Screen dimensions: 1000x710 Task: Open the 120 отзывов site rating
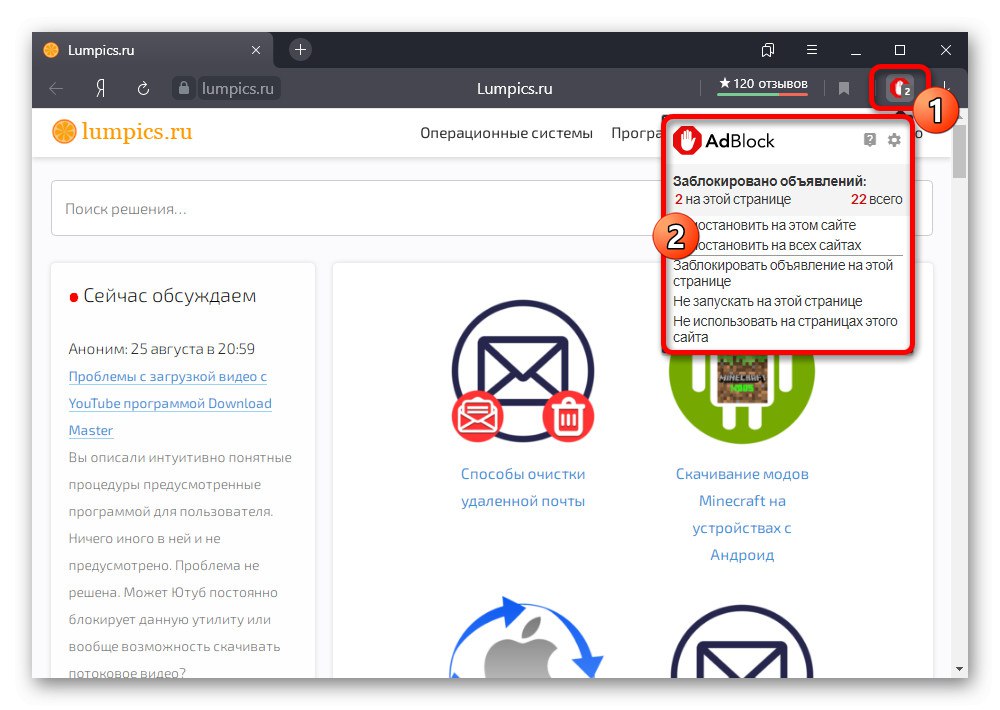tap(763, 84)
